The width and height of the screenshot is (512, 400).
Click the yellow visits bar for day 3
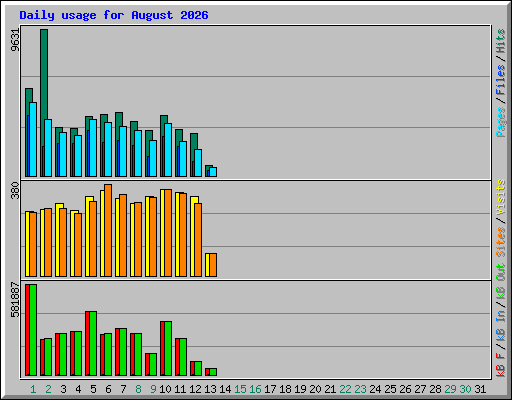tap(58, 240)
